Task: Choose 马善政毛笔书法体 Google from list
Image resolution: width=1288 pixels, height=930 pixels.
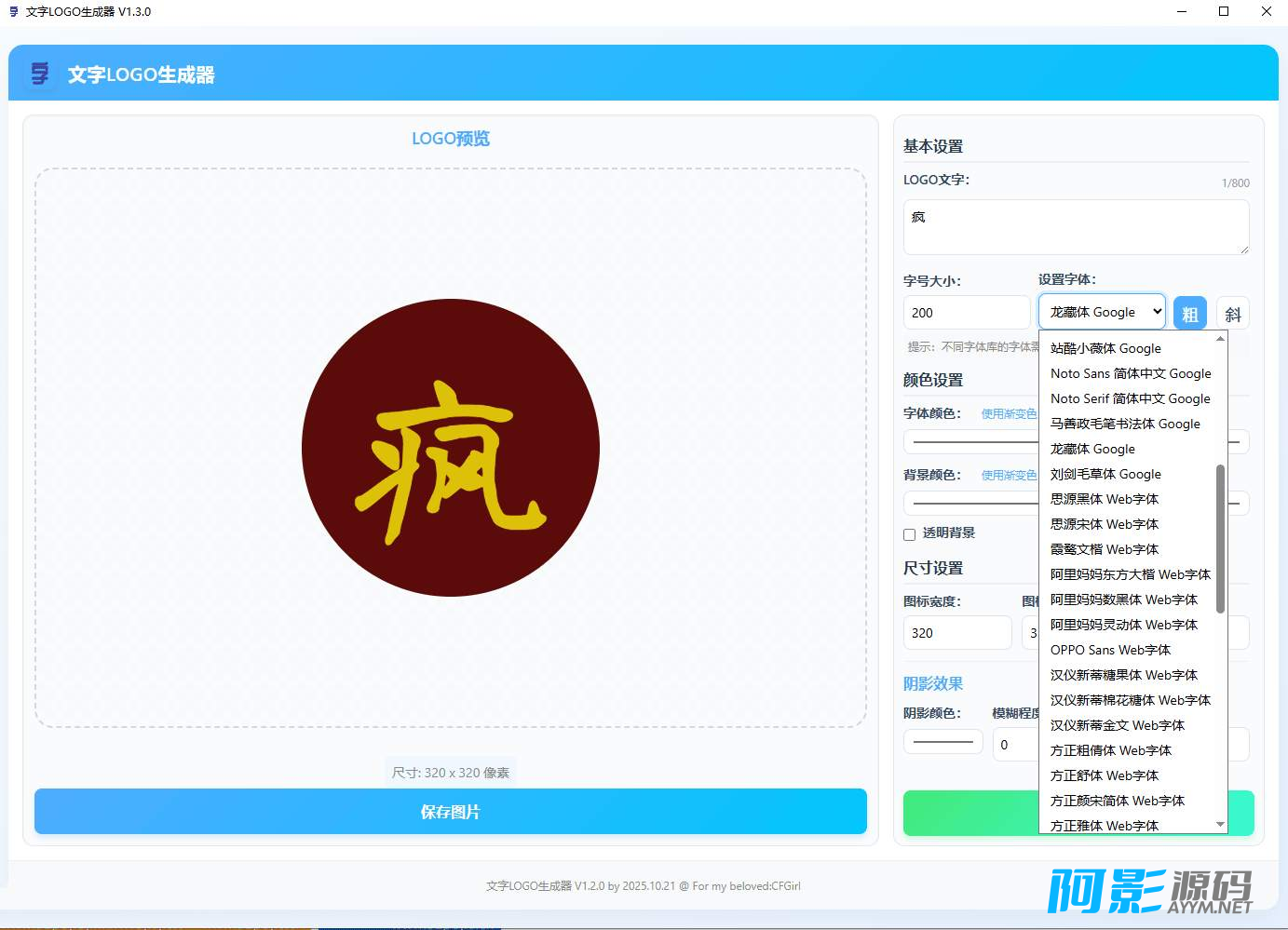Action: pyautogui.click(x=1125, y=424)
